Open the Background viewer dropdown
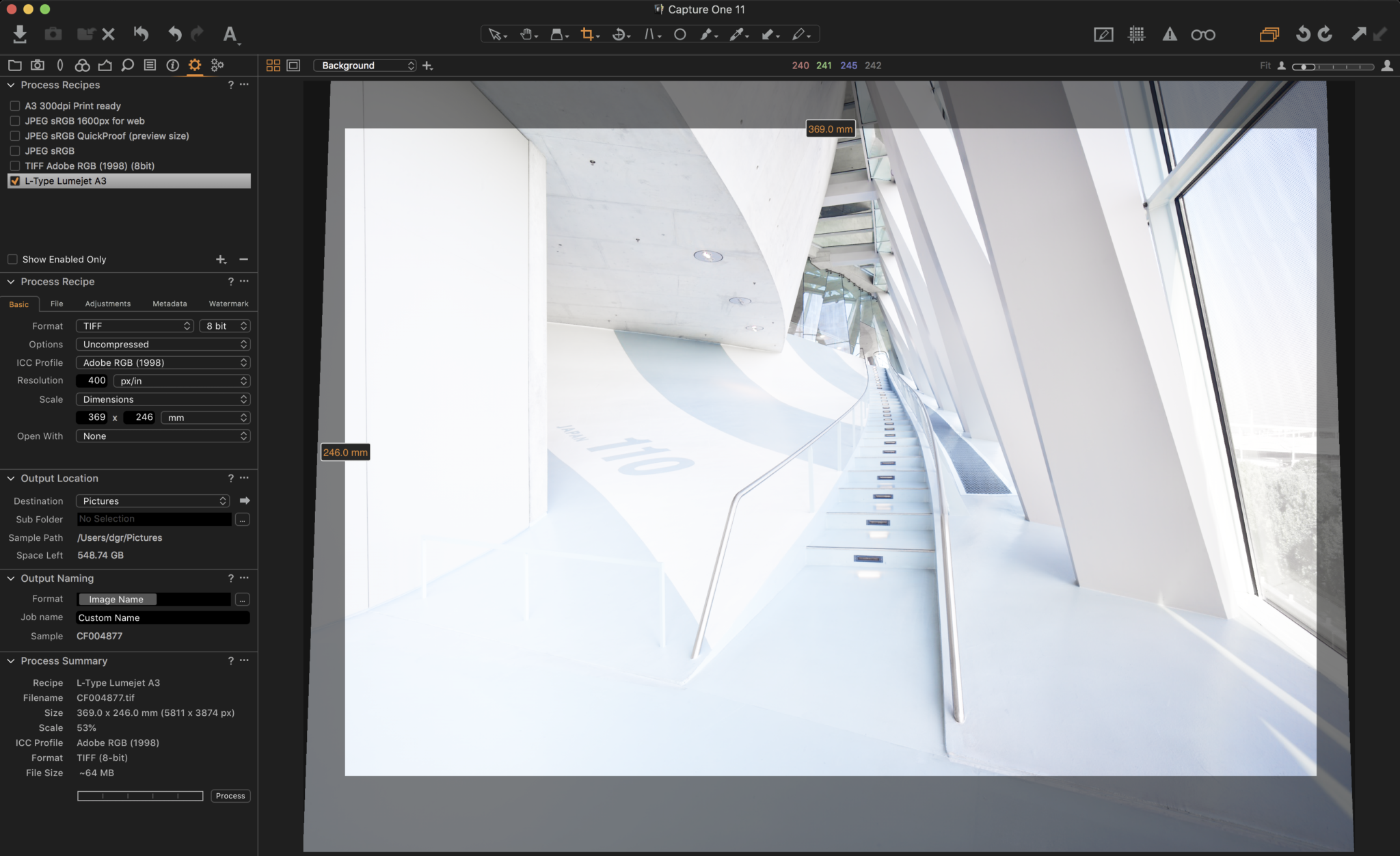This screenshot has height=856, width=1400. pyautogui.click(x=364, y=65)
